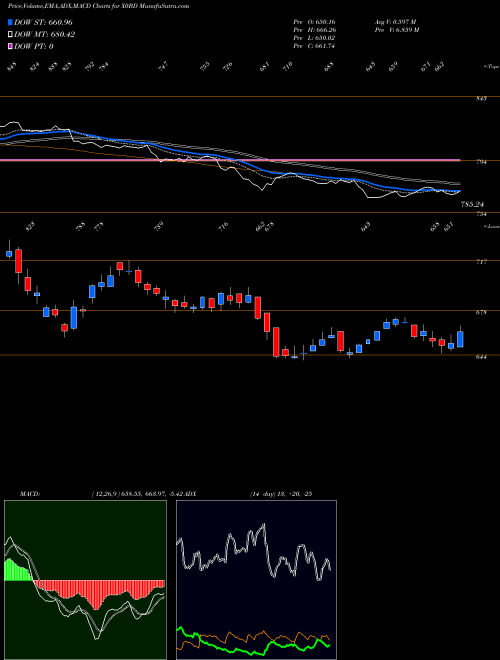This screenshot has width=500, height=660.
Task: Click the 'Pre O: 650.16' open value
Action: click(314, 21)
